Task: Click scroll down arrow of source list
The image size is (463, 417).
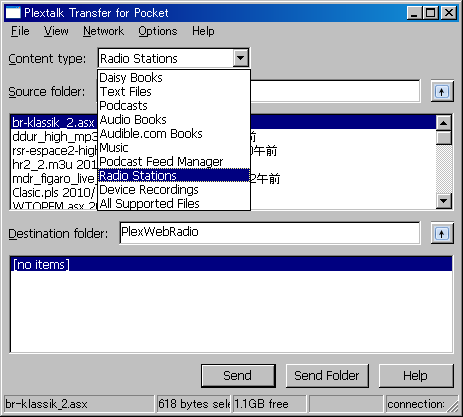Action: point(444,201)
